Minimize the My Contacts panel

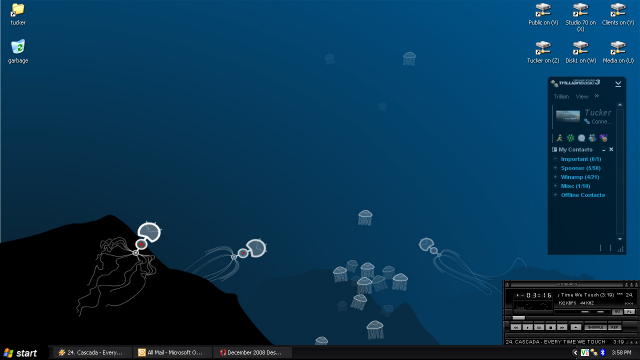click(604, 150)
